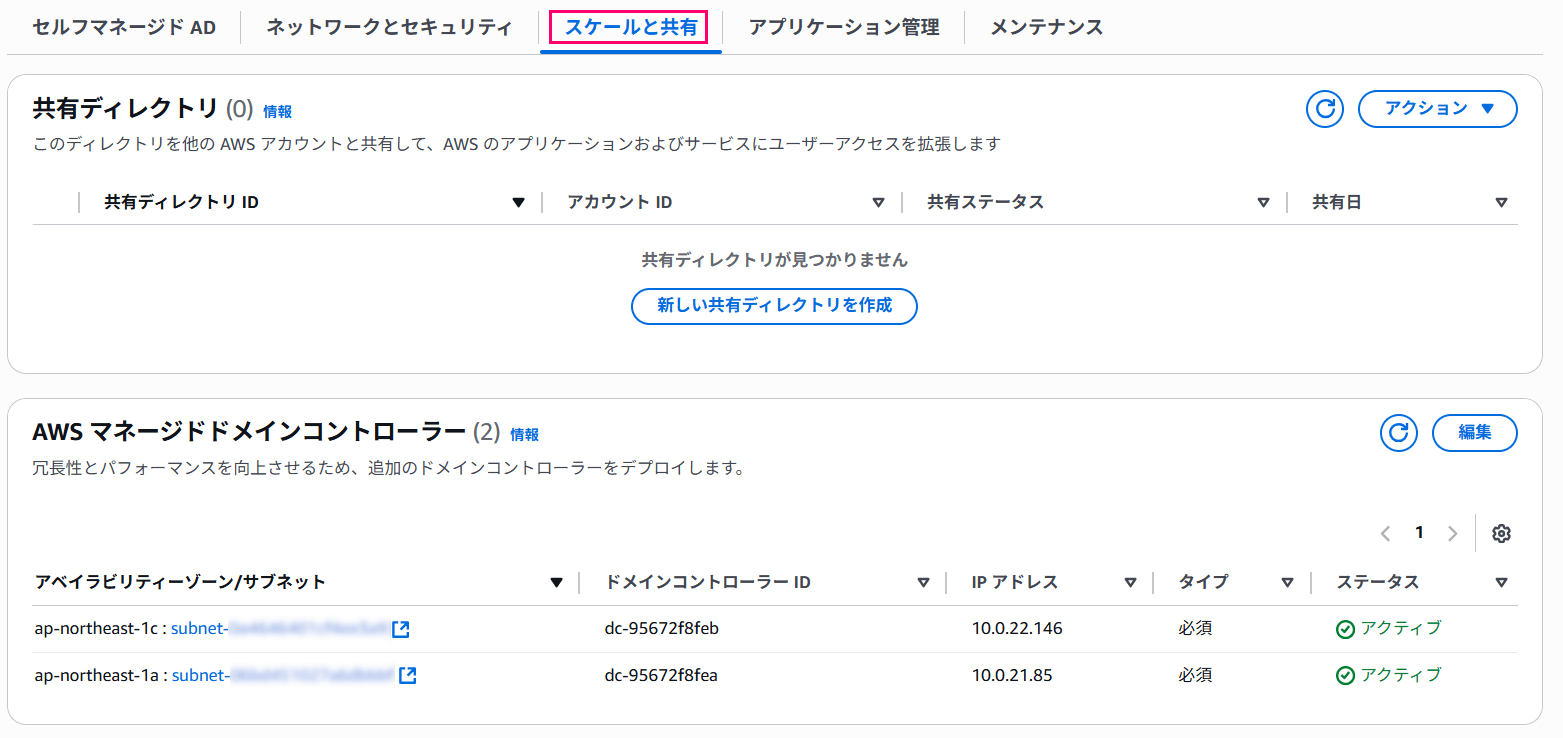Click 共有ディレクトリが見つかりません message

[774, 260]
